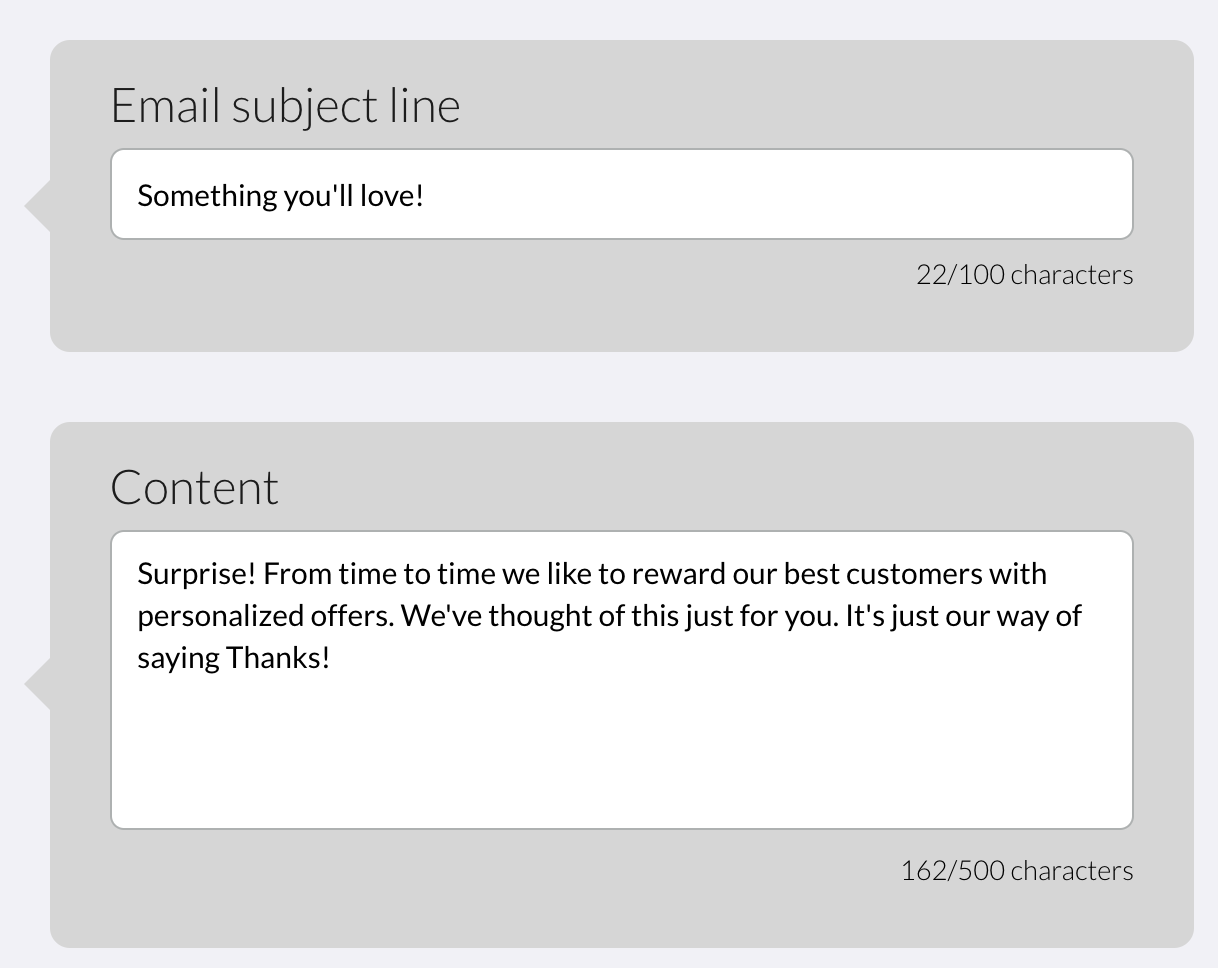Image resolution: width=1218 pixels, height=968 pixels.
Task: Click the blank area right of subject text
Action: [780, 195]
